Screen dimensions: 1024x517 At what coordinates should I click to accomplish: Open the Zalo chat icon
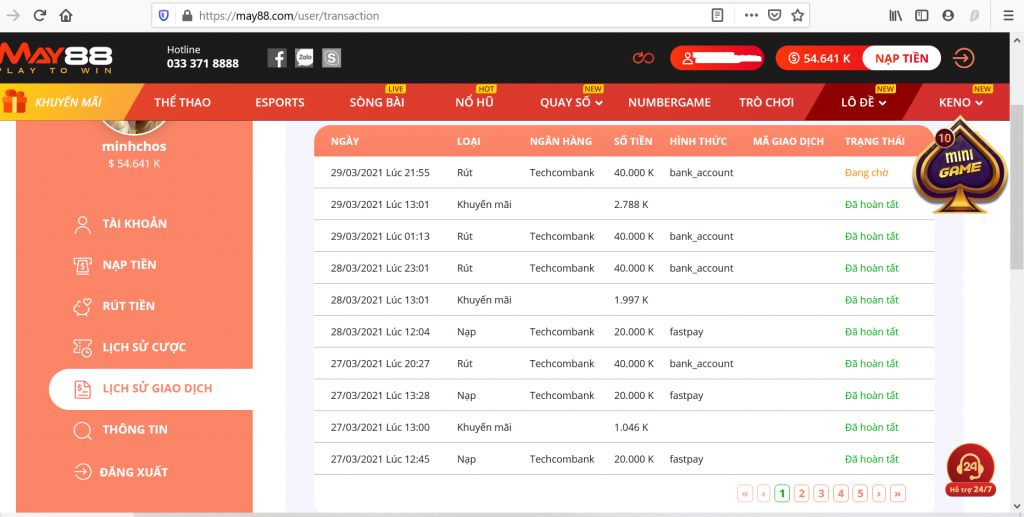click(304, 58)
